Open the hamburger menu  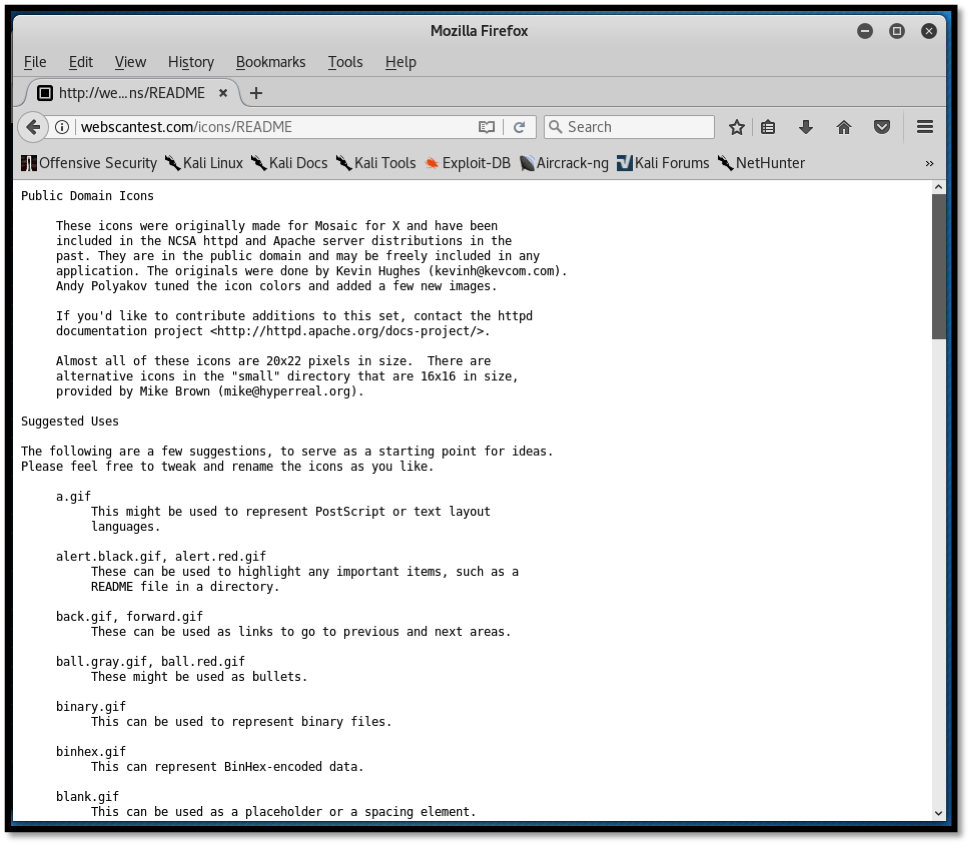click(x=925, y=127)
